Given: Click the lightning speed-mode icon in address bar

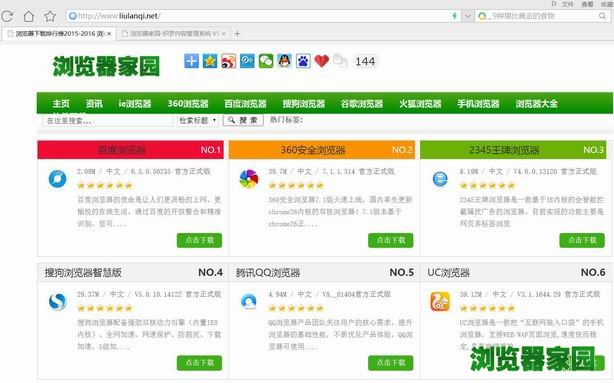Looking at the screenshot, I should [x=455, y=16].
